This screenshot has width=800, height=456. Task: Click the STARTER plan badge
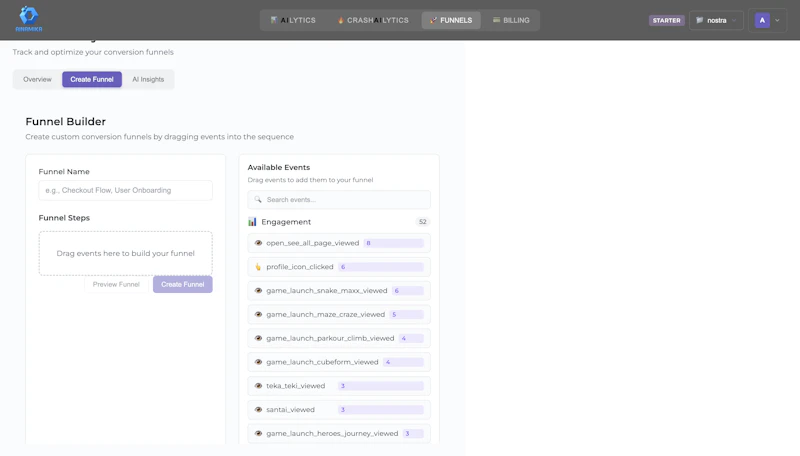[666, 20]
